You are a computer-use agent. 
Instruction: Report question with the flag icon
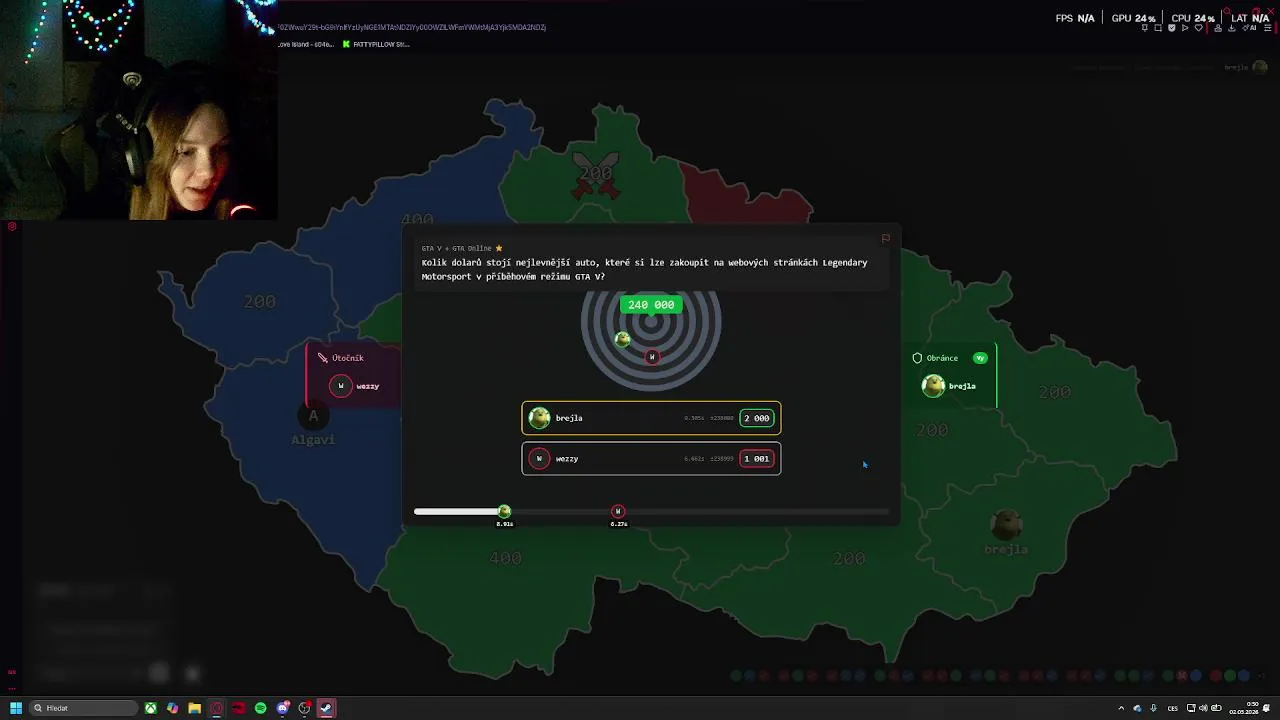pyautogui.click(x=885, y=239)
